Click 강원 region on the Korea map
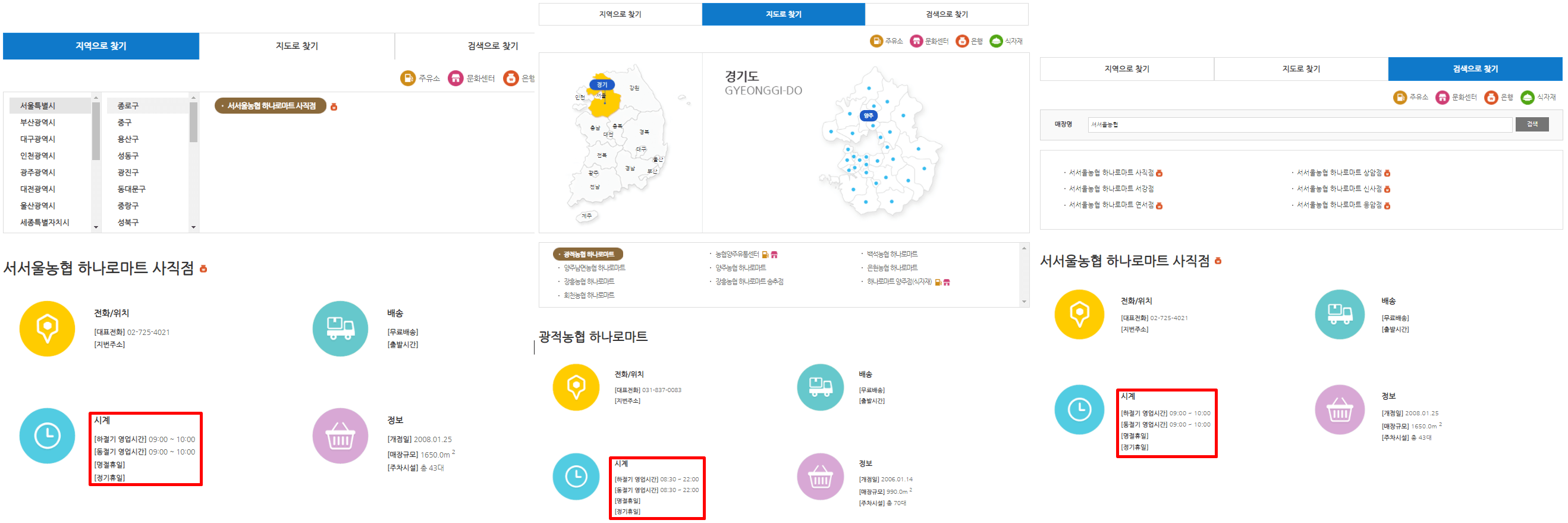 634,88
